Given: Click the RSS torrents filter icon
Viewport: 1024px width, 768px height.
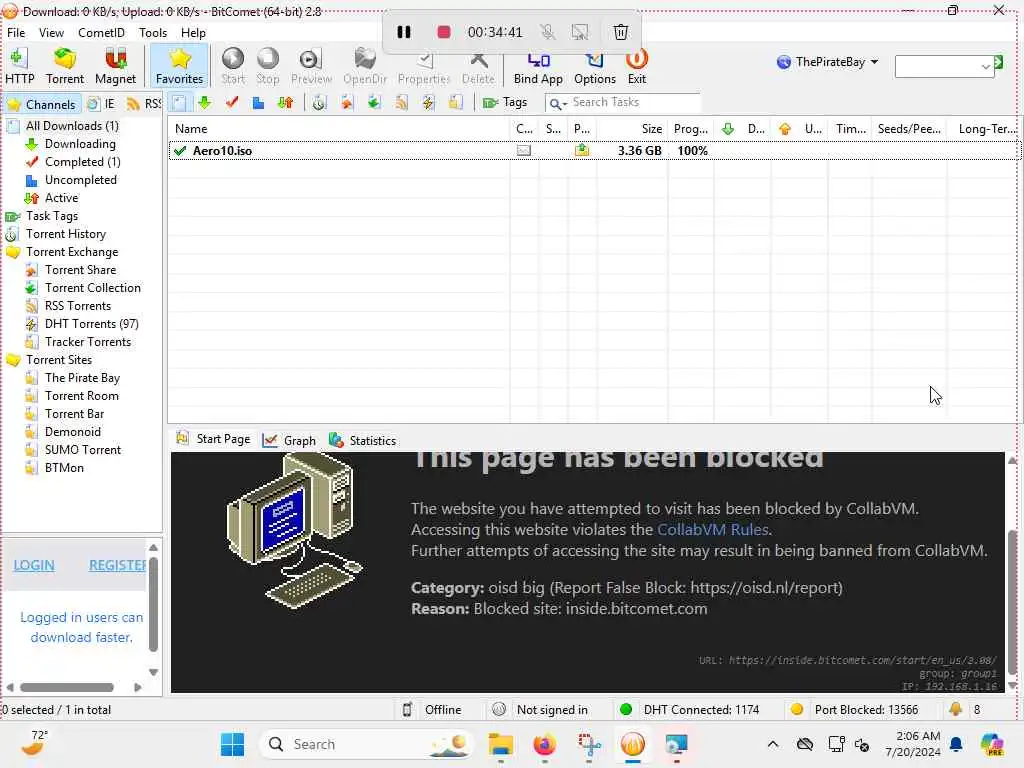Looking at the screenshot, I should click(x=401, y=103).
